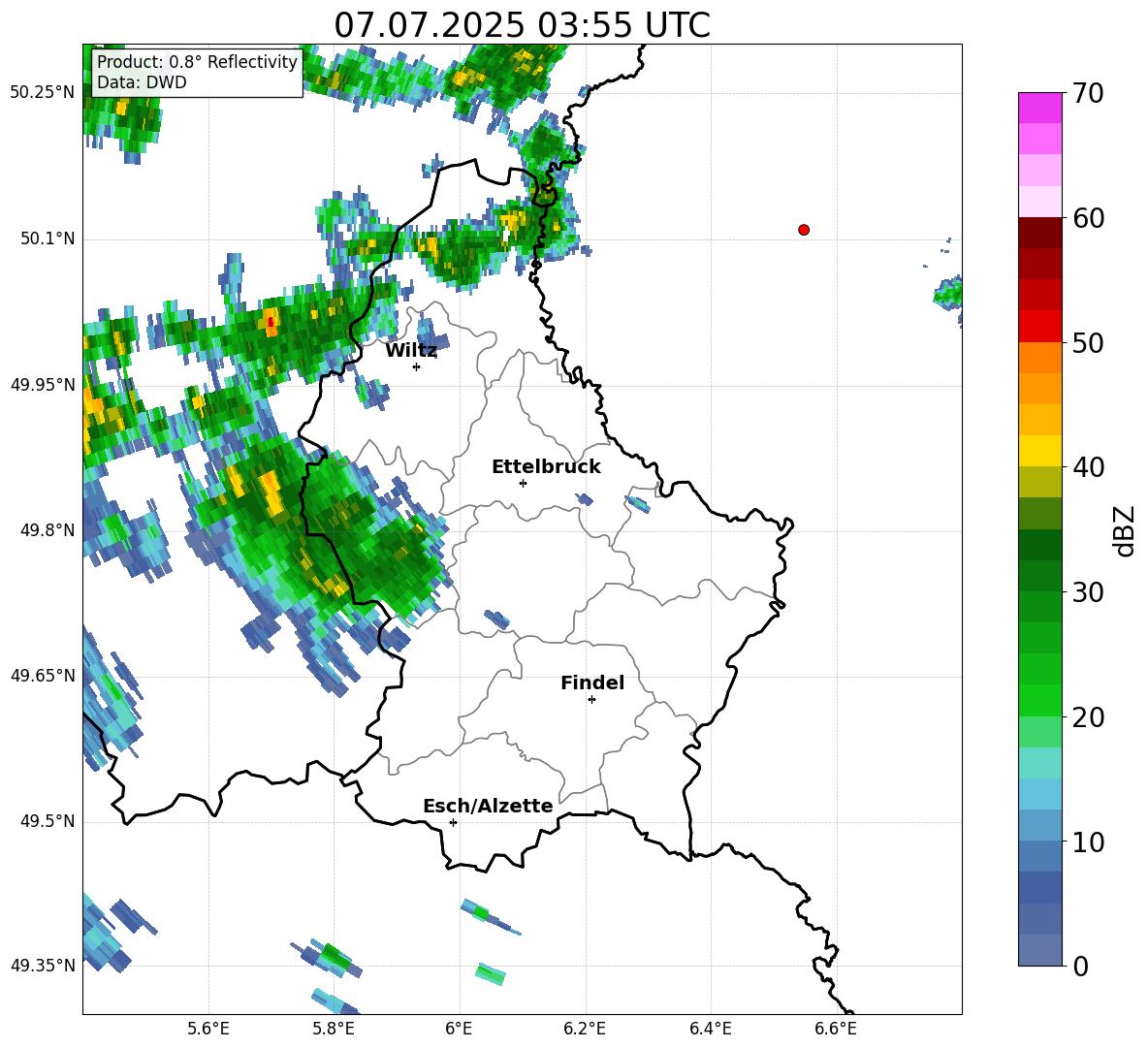Click the Findel city label

click(592, 683)
